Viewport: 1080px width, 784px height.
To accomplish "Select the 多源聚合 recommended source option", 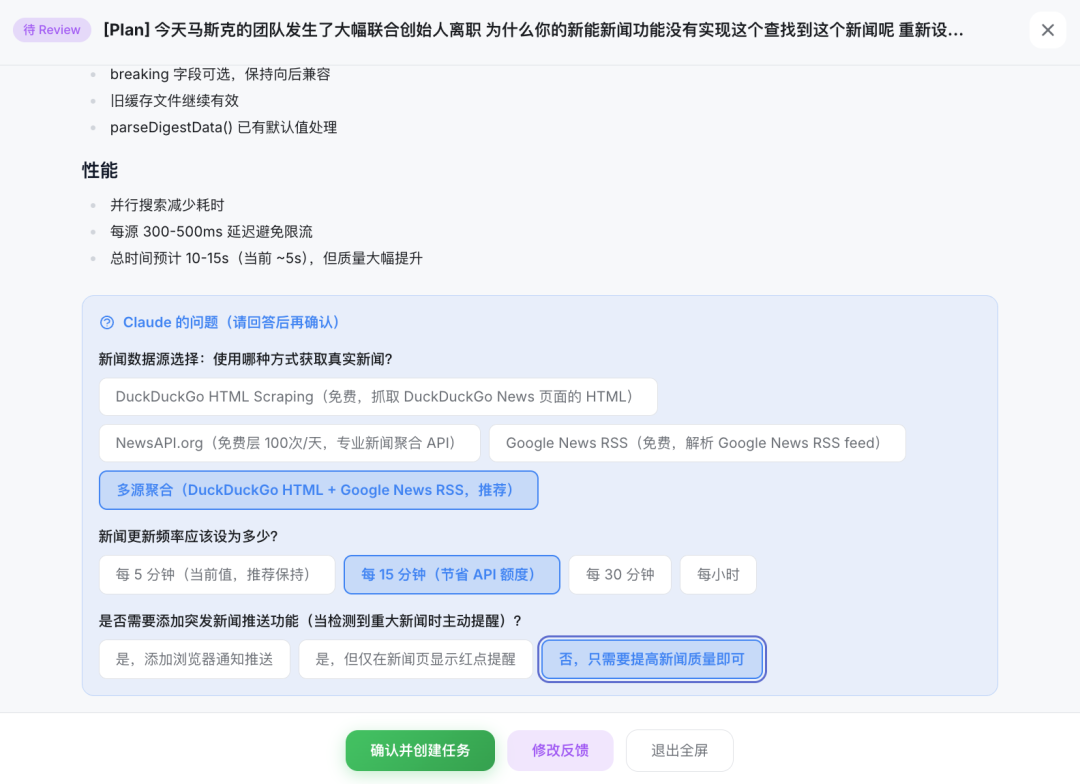I will click(318, 490).
